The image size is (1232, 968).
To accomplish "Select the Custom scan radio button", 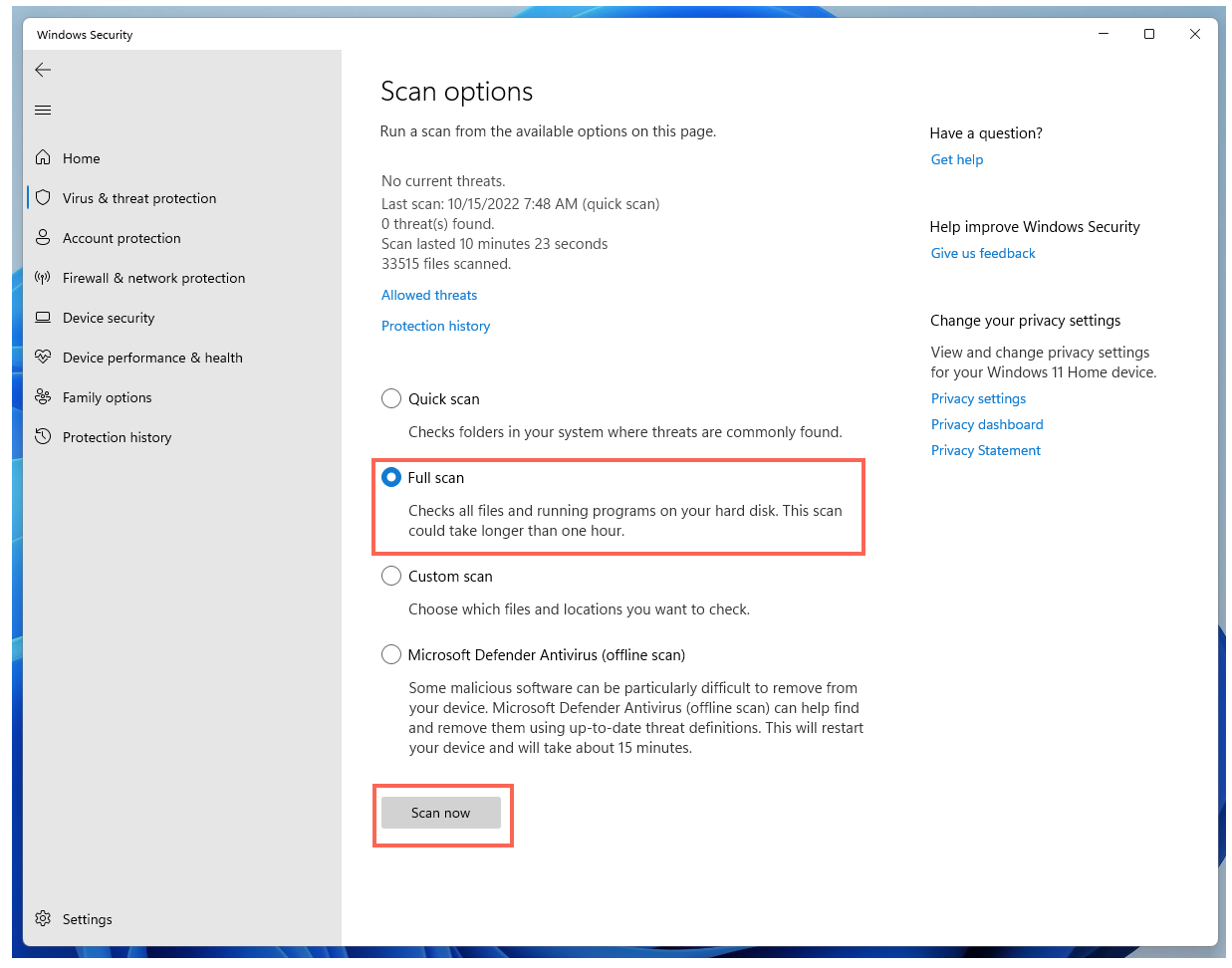I will click(391, 576).
